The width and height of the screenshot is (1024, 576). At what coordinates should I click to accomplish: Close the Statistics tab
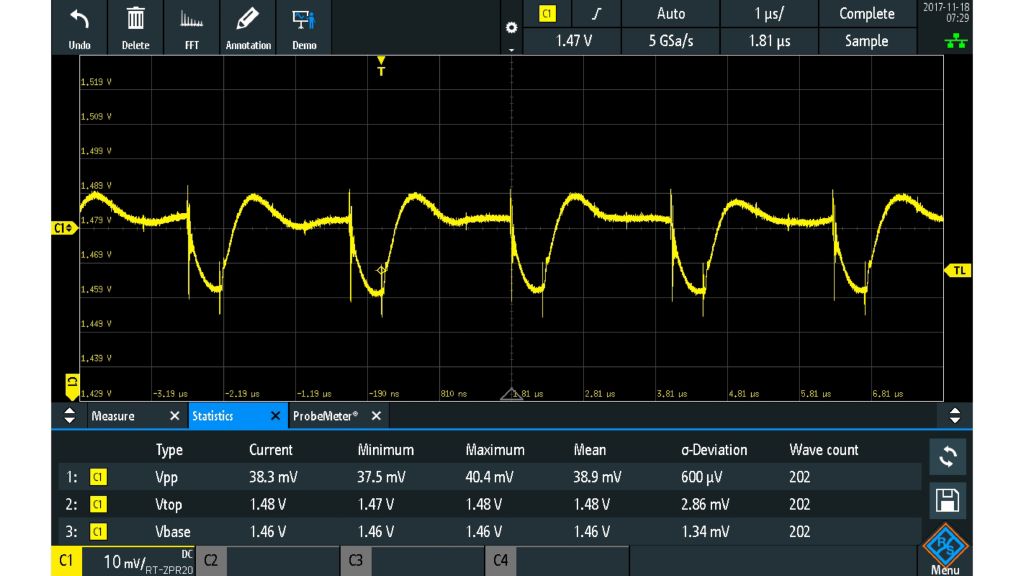click(275, 415)
